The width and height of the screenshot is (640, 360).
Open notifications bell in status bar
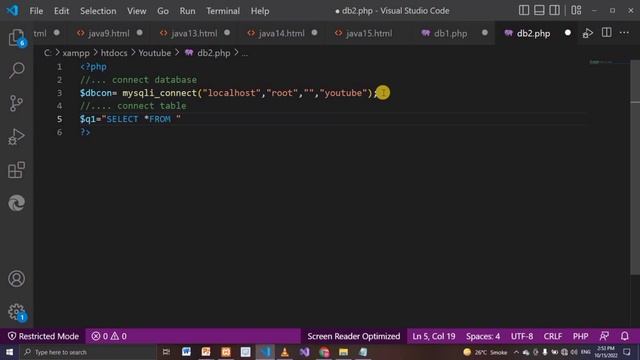[x=624, y=336]
